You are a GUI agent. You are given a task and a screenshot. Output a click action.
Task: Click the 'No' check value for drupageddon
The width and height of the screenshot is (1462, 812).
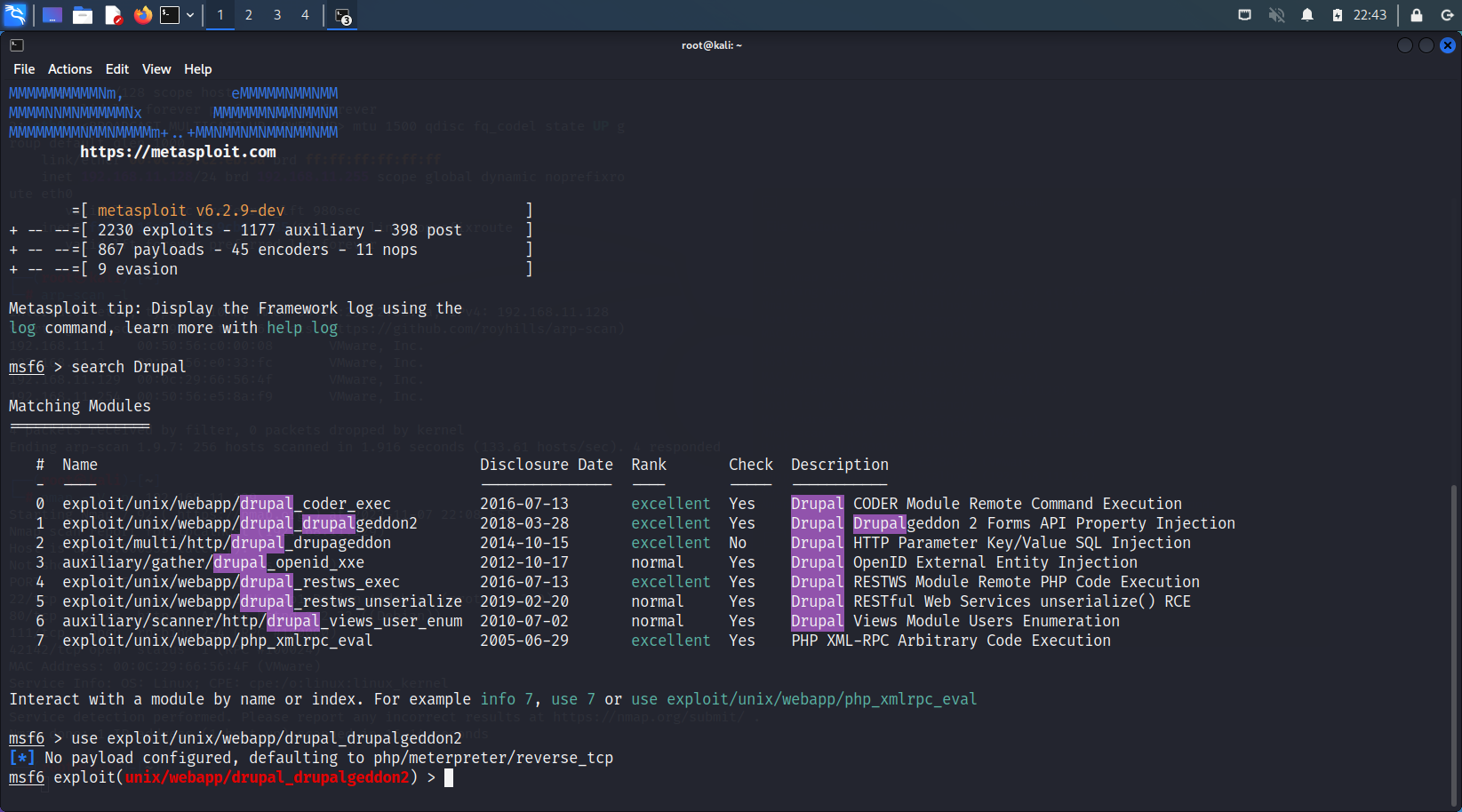[738, 543]
